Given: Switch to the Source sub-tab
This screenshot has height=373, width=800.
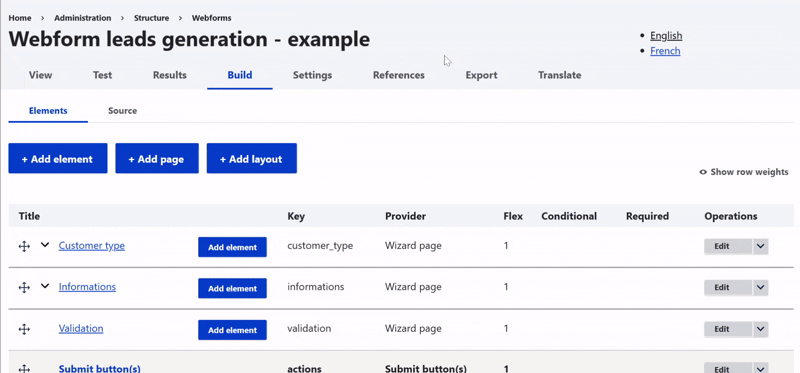Looking at the screenshot, I should (x=122, y=111).
